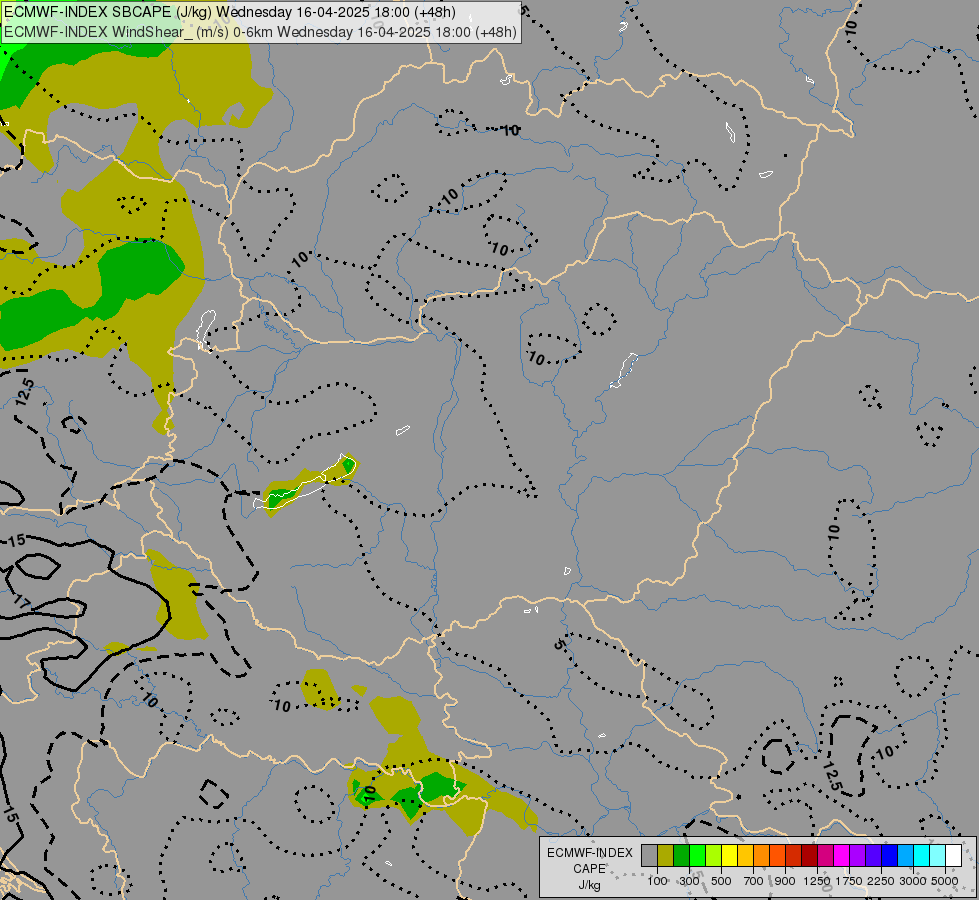Screen dimensions: 979x900
Task: Click the SBCAPE title line at top
Action: pyautogui.click(x=230, y=12)
